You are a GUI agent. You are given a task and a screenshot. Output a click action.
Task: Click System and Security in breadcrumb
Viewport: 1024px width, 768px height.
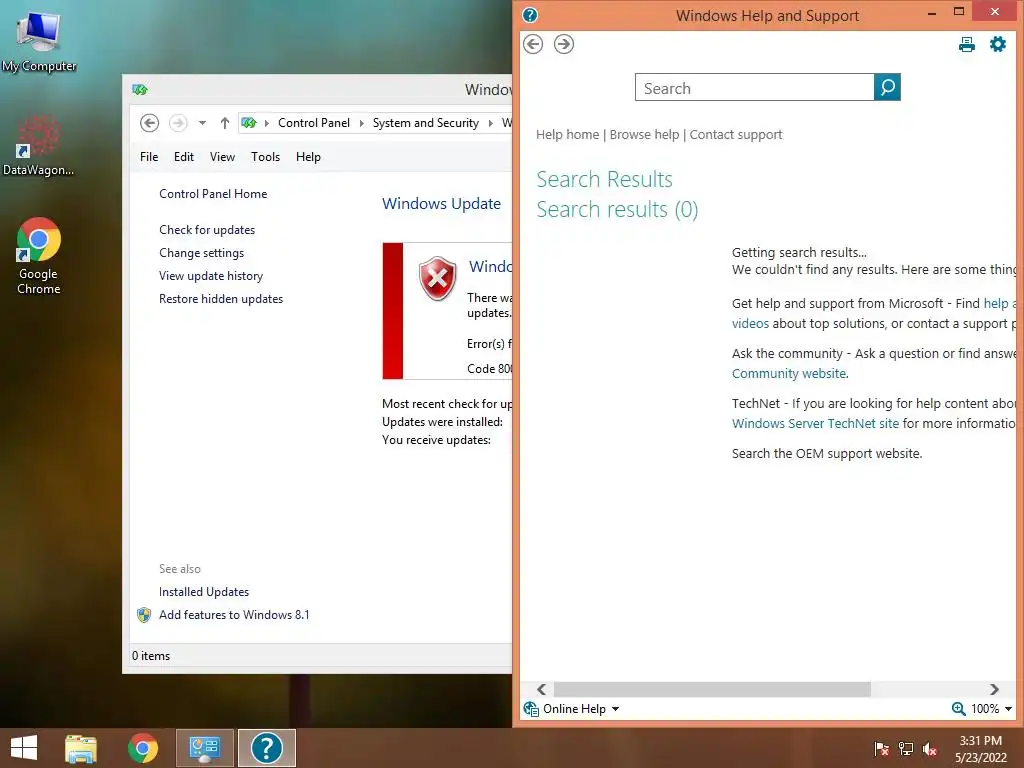tap(426, 123)
